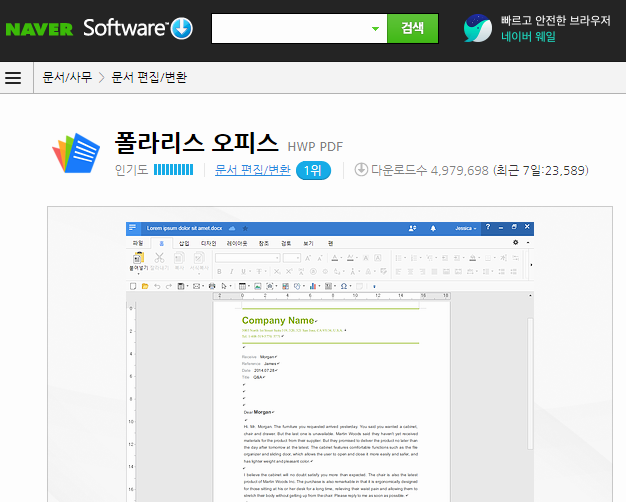Screen dimensions: 626x502
Task: Click the 폴라리스 오피스 title
Action: tap(196, 143)
